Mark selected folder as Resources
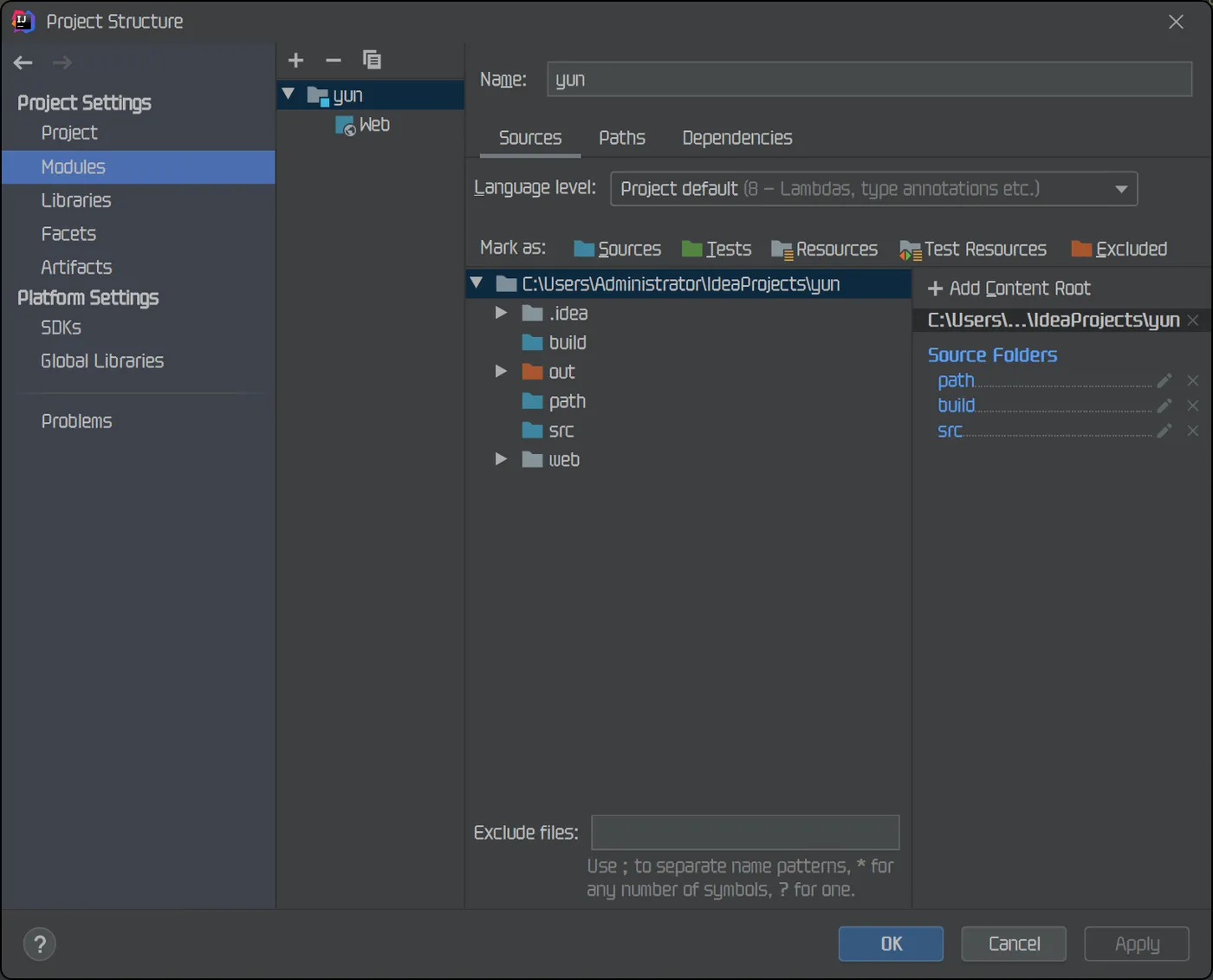The height and width of the screenshot is (980, 1213). [x=825, y=250]
